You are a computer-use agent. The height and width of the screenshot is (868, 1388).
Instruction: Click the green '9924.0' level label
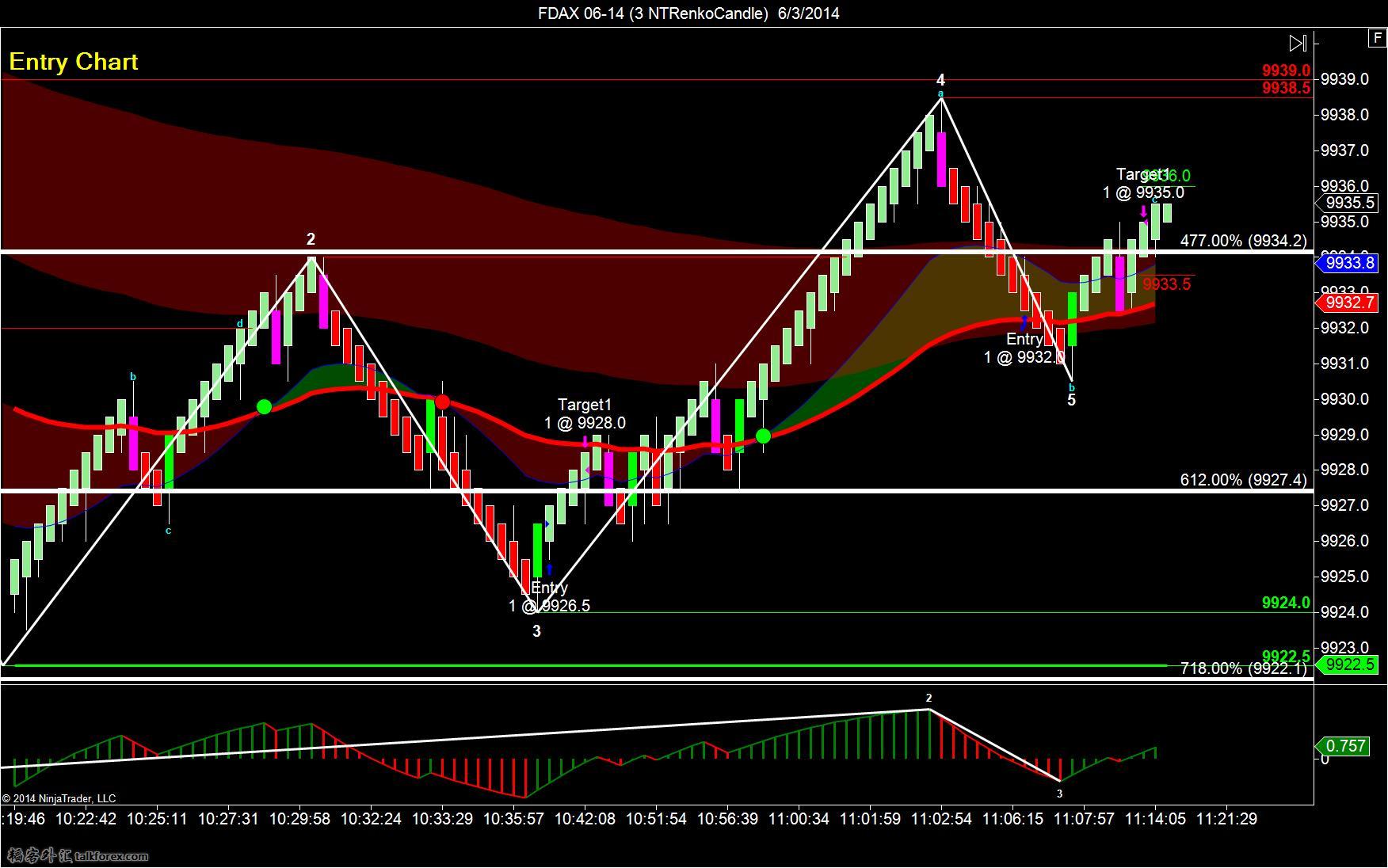[x=1287, y=603]
